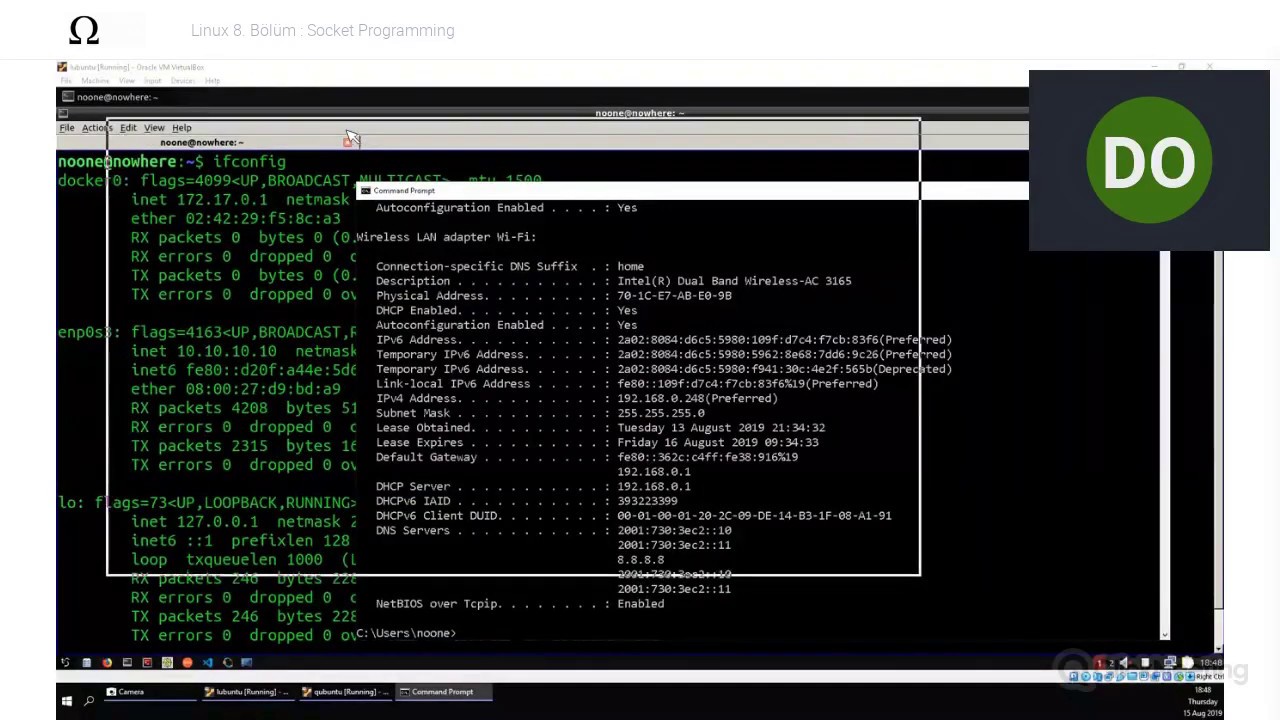Open the View menu in the terminal
1280x720 pixels.
pos(154,128)
